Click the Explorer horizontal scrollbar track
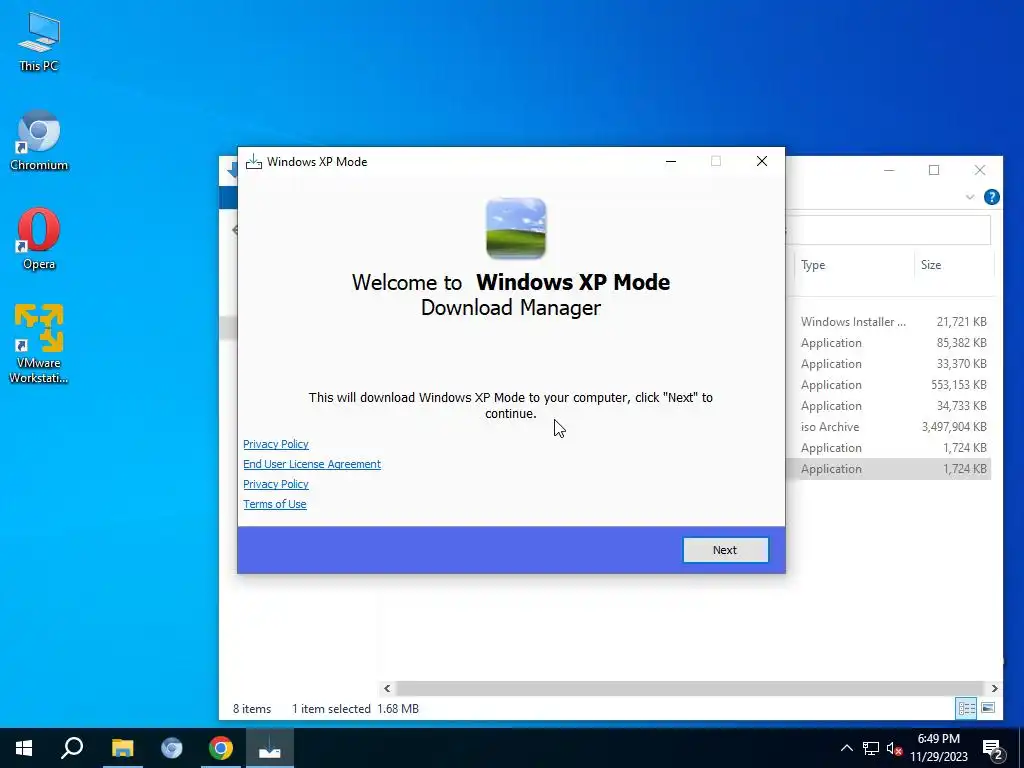The height and width of the screenshot is (768, 1024). 689,688
